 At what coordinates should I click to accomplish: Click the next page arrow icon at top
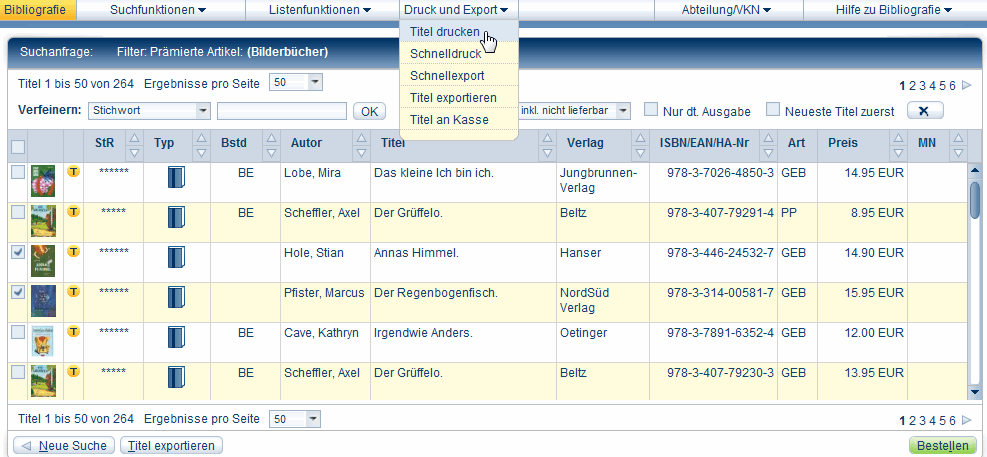click(x=967, y=86)
